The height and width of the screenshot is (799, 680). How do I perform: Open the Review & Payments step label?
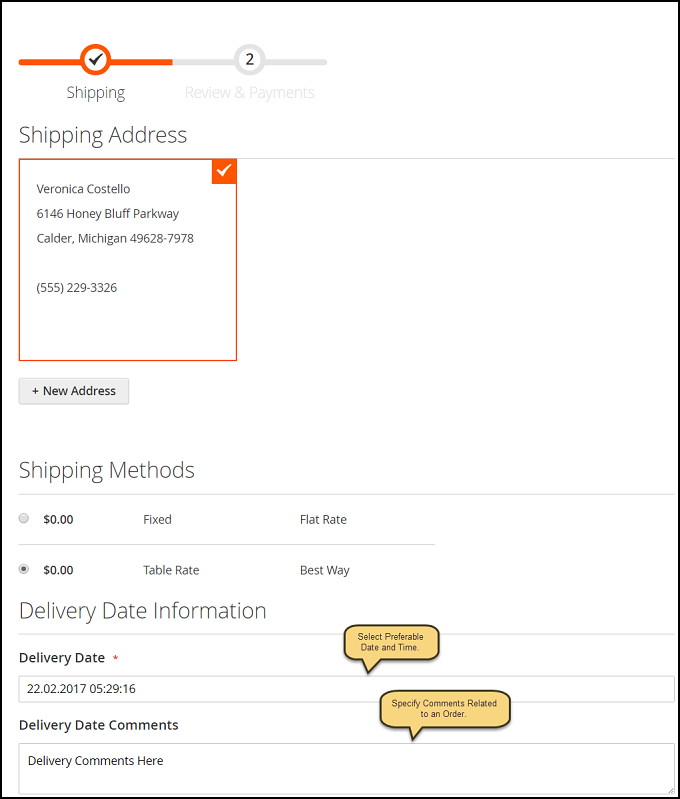point(249,93)
